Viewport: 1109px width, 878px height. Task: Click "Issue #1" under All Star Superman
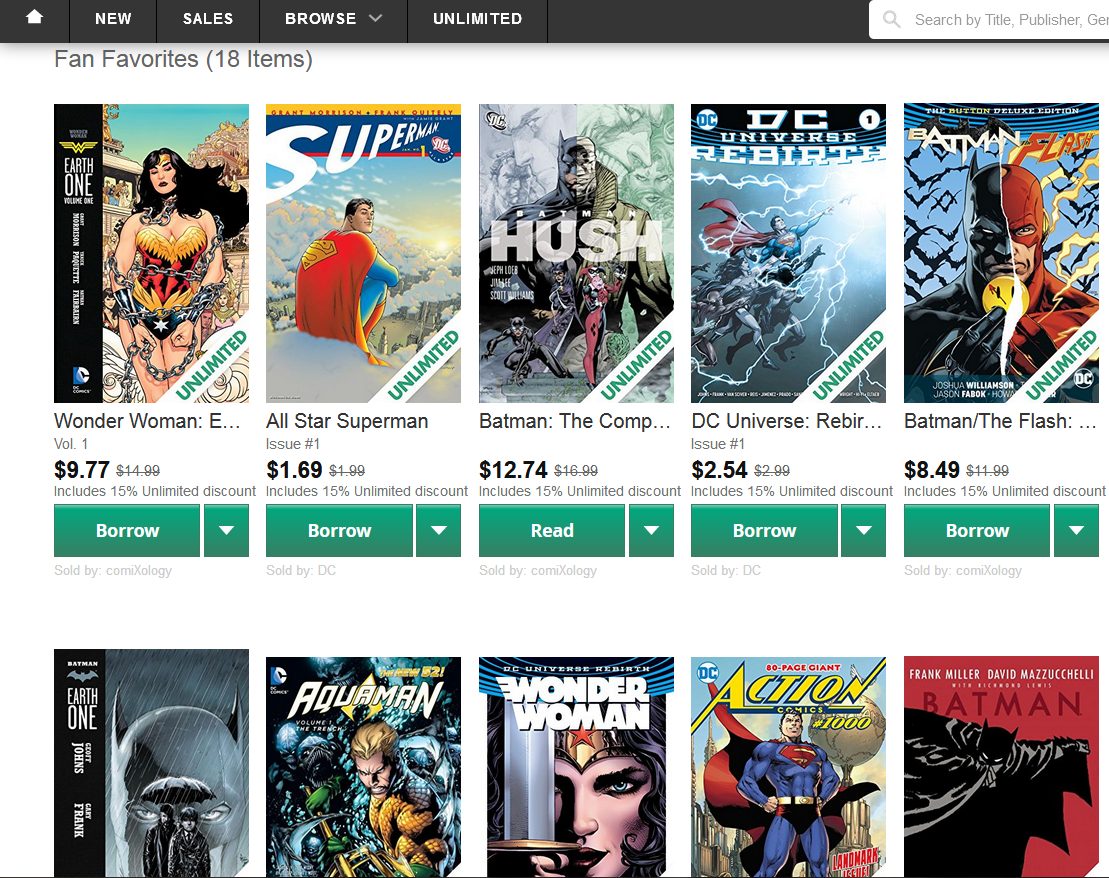pos(293,444)
